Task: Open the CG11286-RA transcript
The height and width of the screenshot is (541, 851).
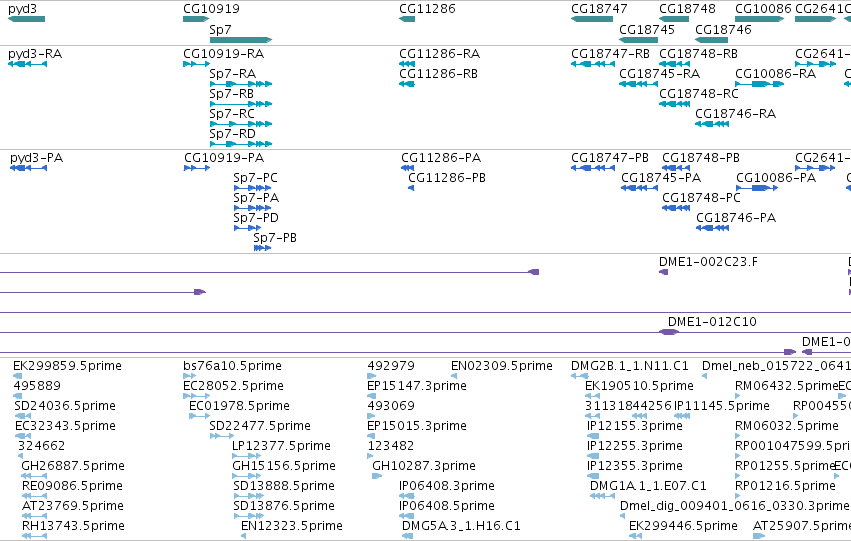Action: (x=407, y=64)
